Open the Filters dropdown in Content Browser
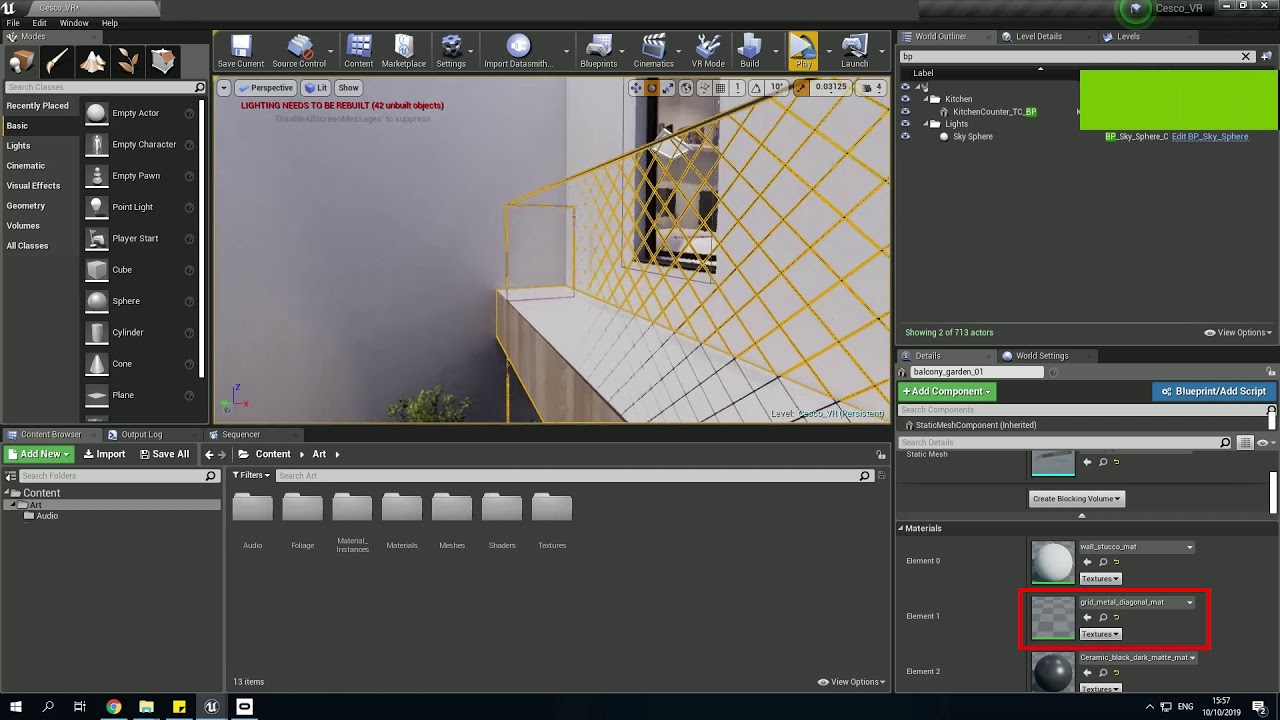The height and width of the screenshot is (720, 1280). (251, 476)
